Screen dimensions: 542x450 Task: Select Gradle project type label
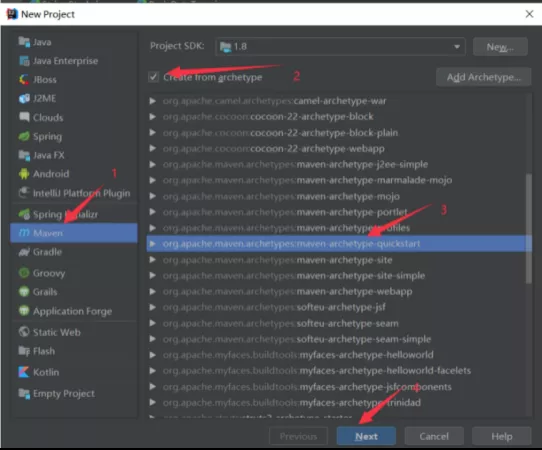tap(47, 252)
